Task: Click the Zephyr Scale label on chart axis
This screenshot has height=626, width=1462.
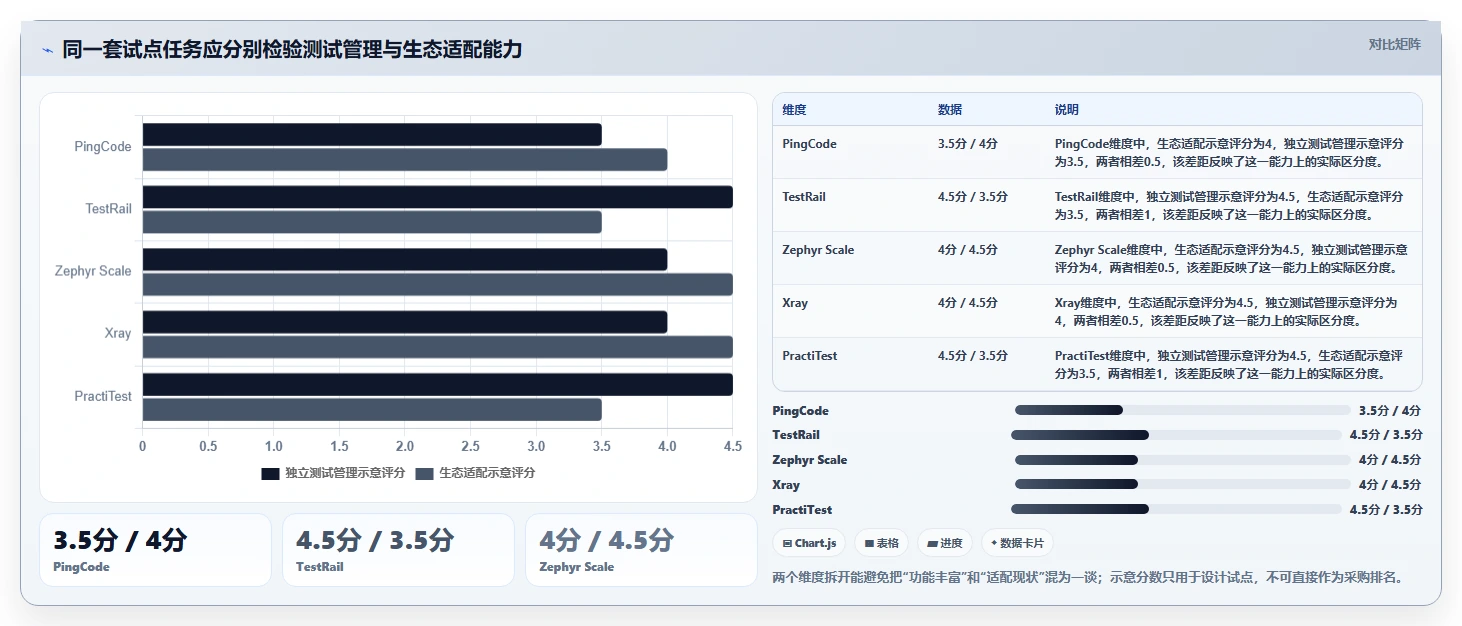Action: pyautogui.click(x=93, y=271)
